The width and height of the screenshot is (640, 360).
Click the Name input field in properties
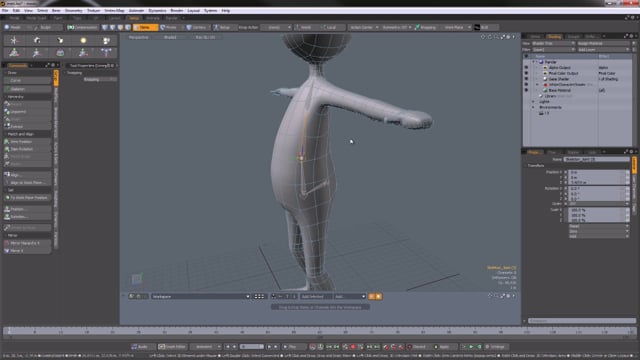click(596, 159)
